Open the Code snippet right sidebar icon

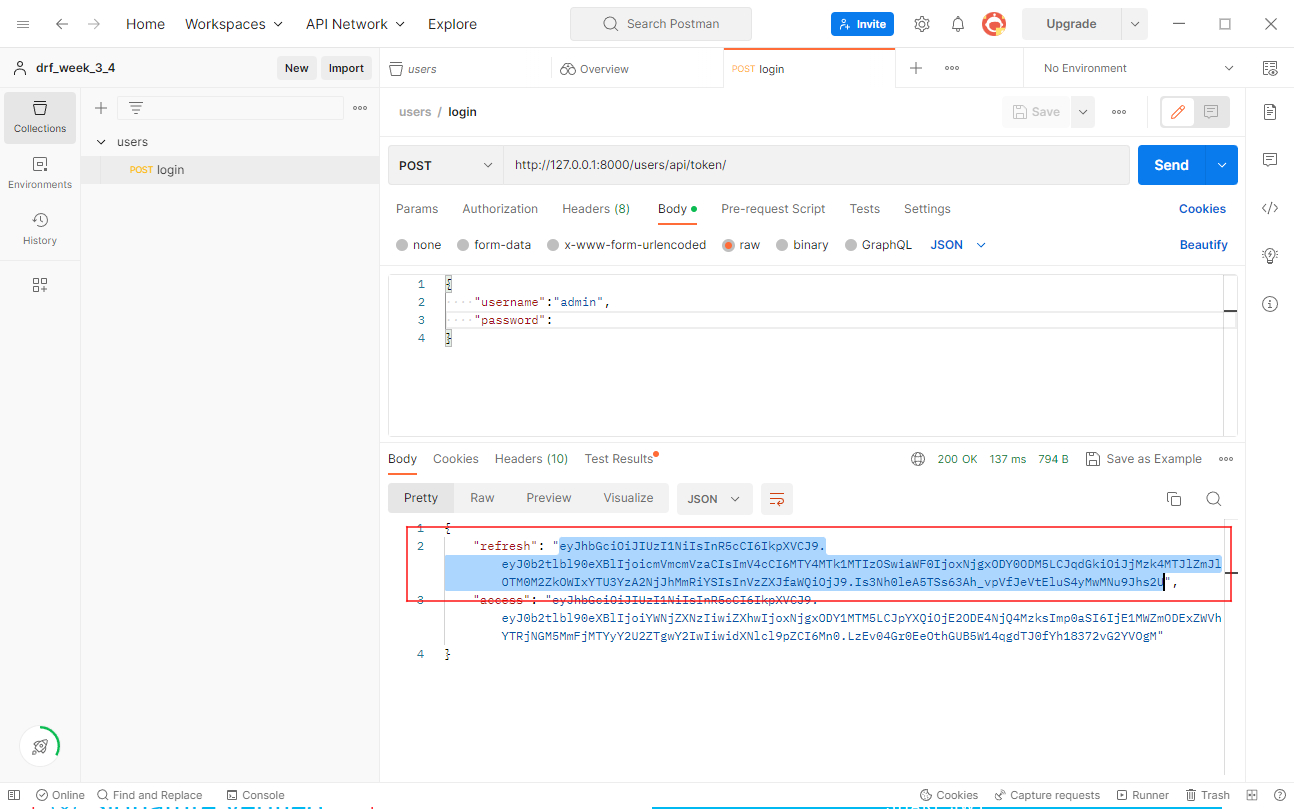point(1270,208)
